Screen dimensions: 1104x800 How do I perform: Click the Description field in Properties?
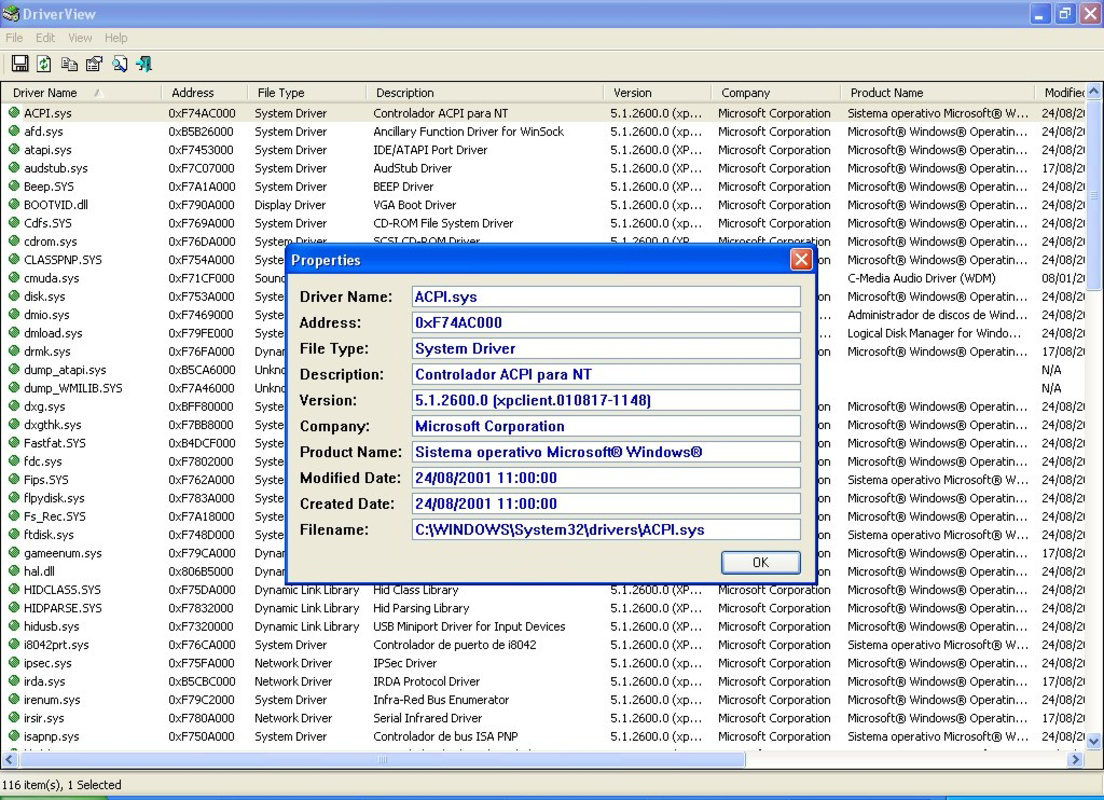pos(606,374)
